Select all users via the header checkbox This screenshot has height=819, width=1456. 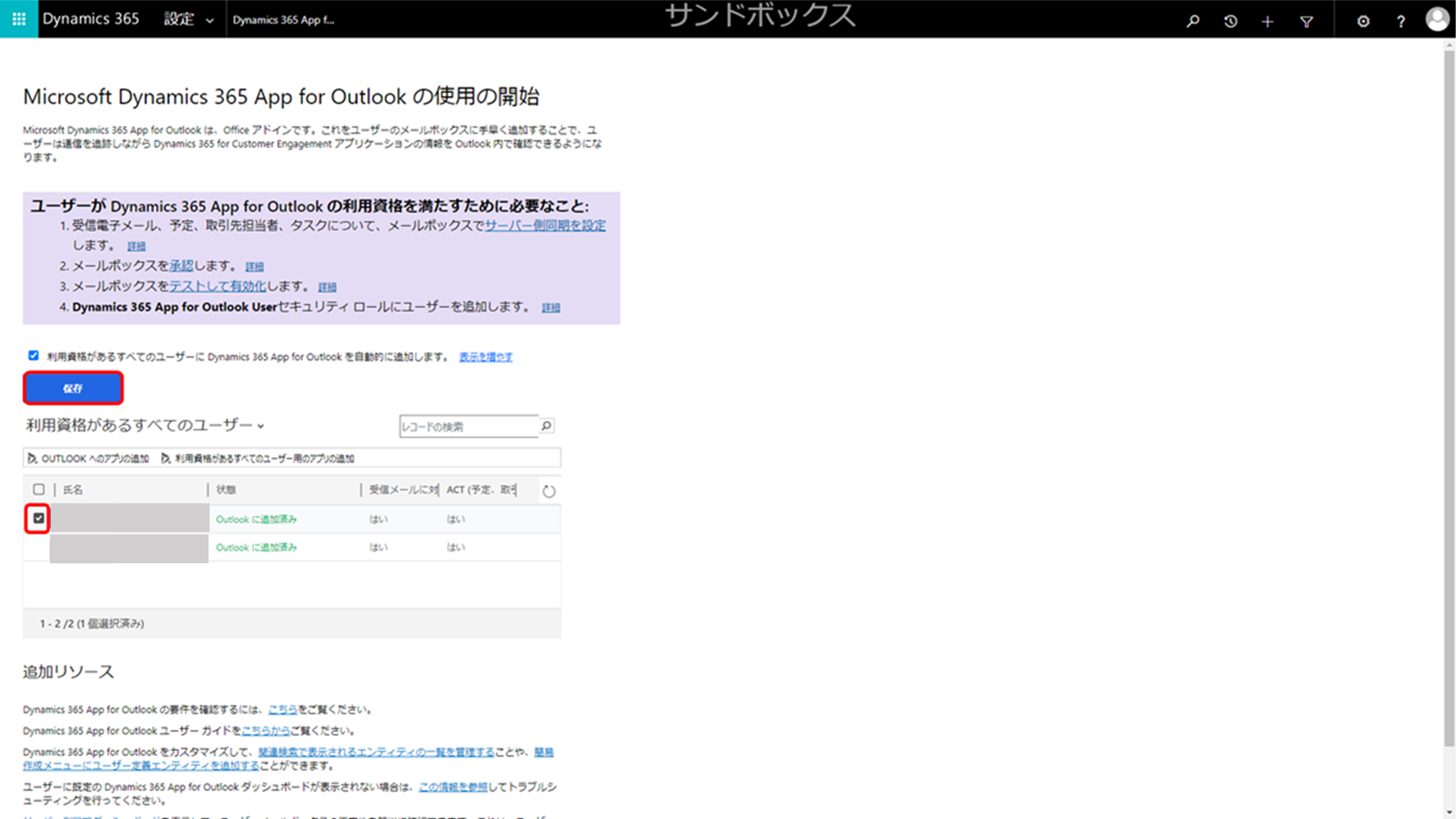click(x=39, y=490)
